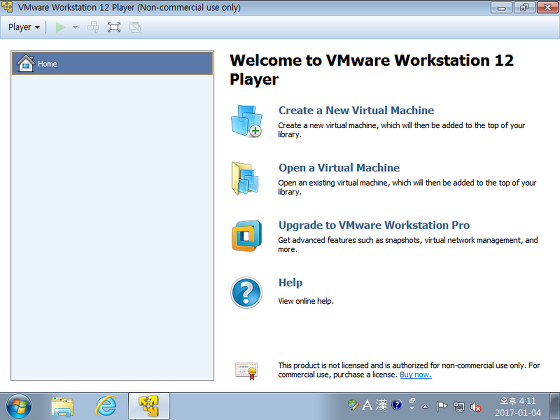Click the Open a Virtual Machine folder icon
This screenshot has height=420, width=560.
[x=245, y=178]
